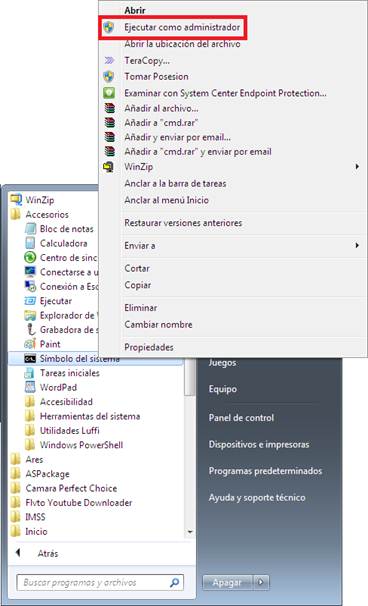Click the TeraCopy arrows icon
The height and width of the screenshot is (606, 368).
tap(109, 60)
